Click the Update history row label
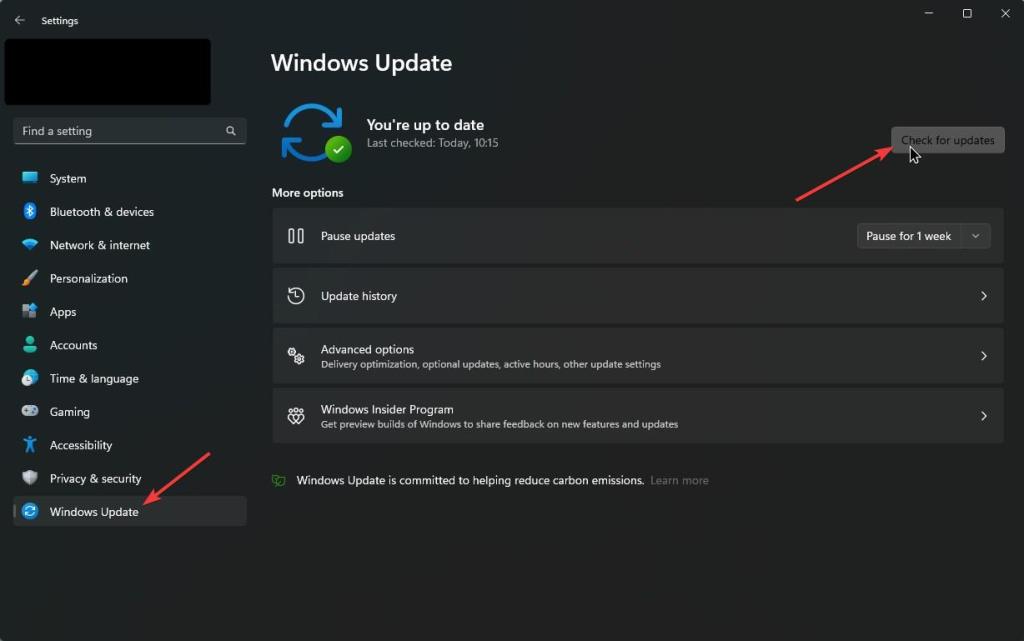 pyautogui.click(x=359, y=296)
